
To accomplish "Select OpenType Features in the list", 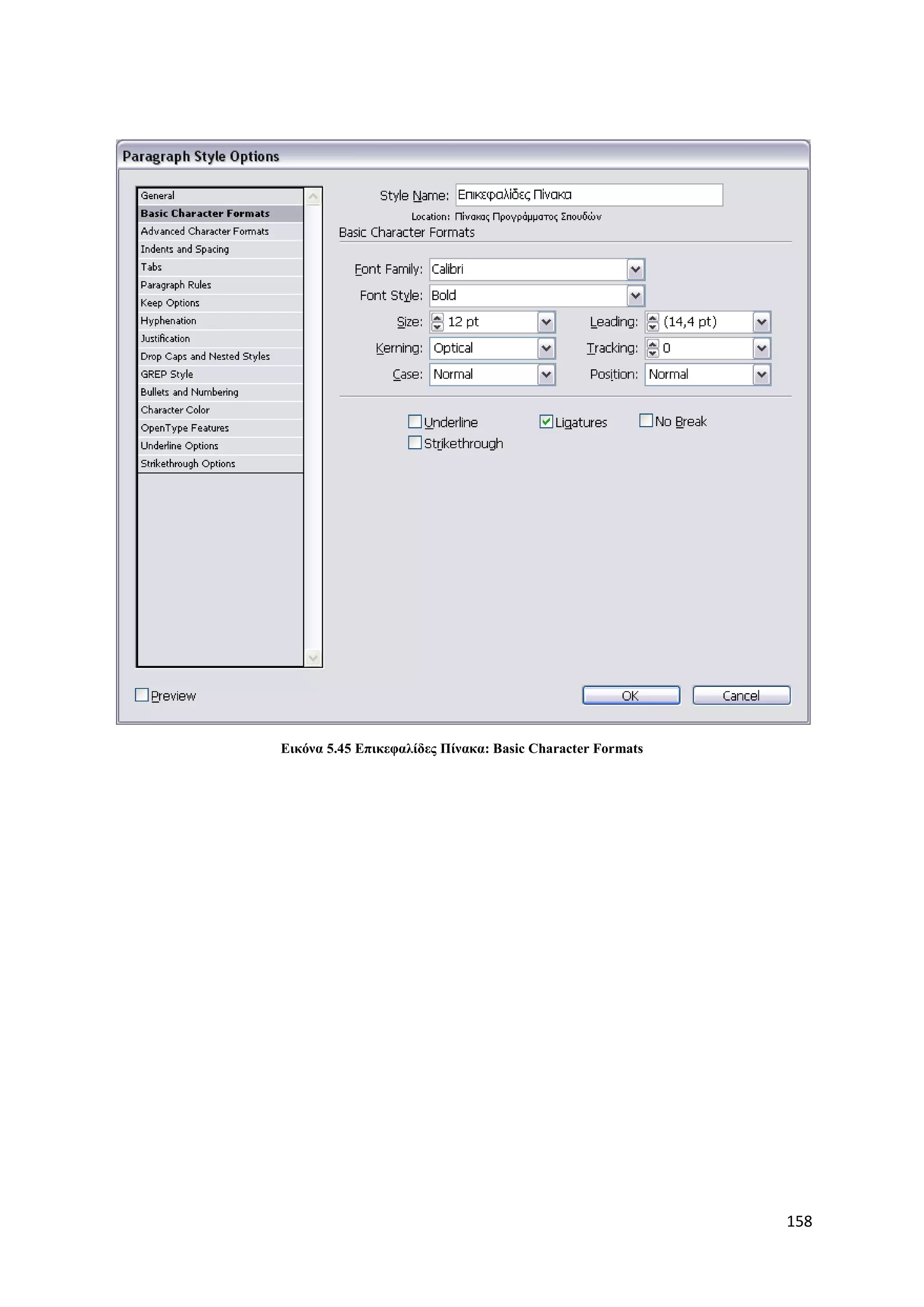I will tap(220, 428).
